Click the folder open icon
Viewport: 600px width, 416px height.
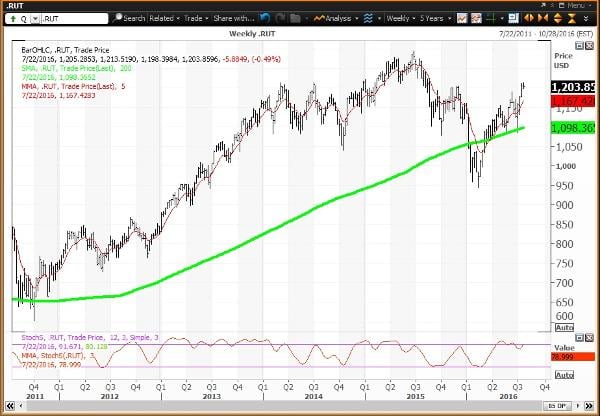295,18
